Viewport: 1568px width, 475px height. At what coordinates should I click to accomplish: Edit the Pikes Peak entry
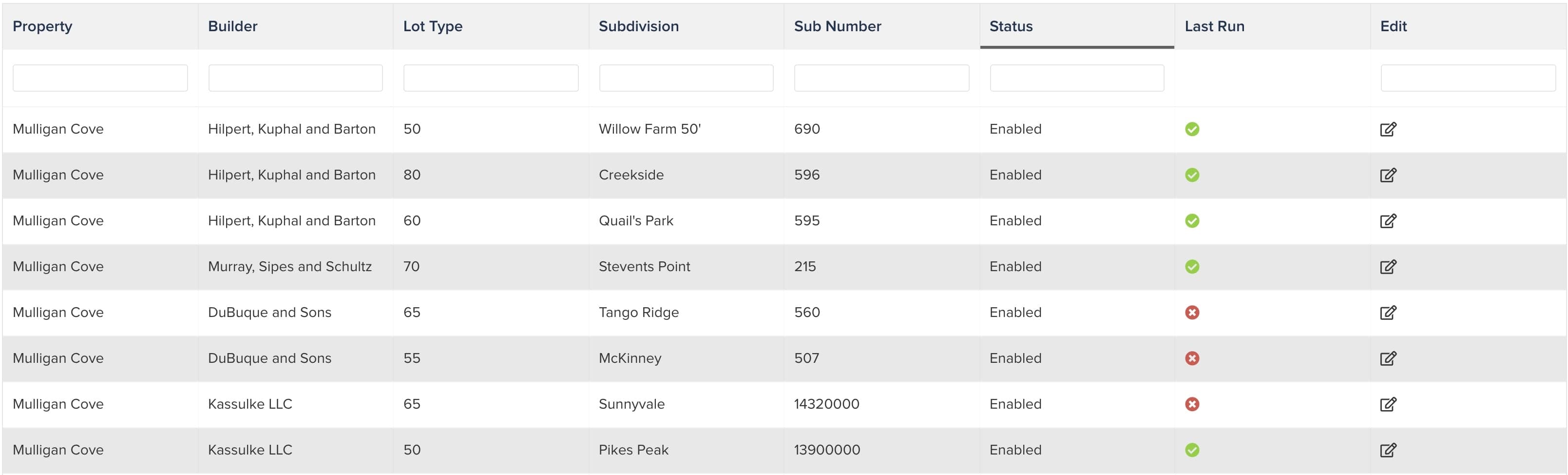coord(1387,450)
